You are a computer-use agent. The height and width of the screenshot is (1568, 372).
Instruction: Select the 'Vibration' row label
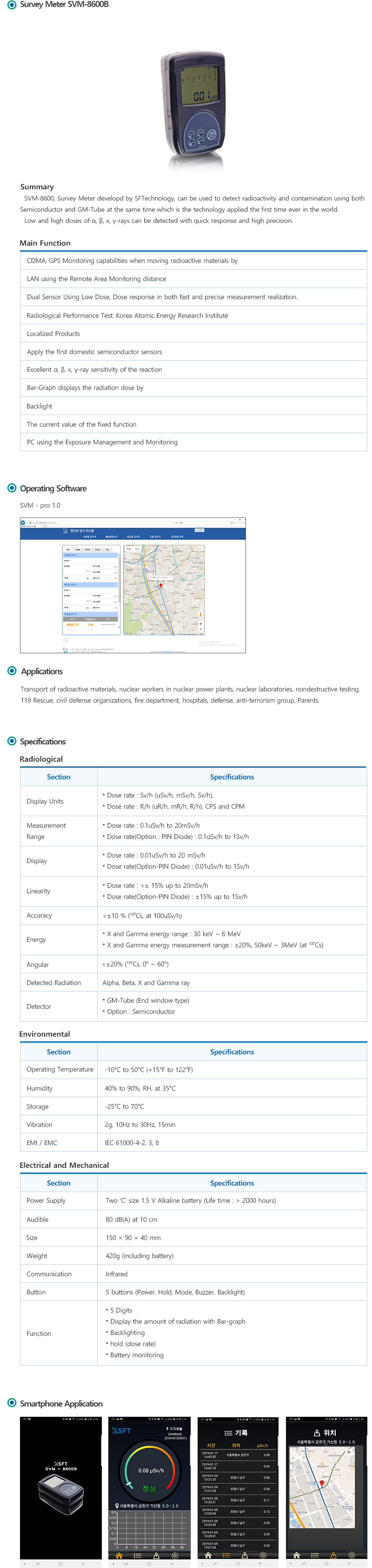40,1125
